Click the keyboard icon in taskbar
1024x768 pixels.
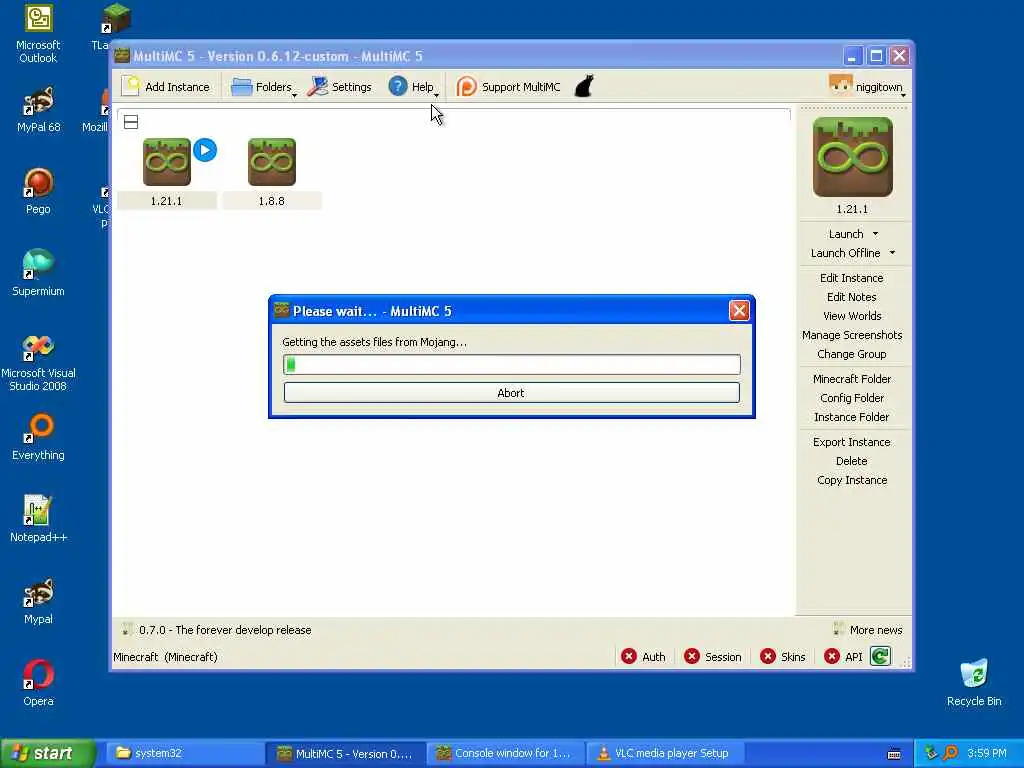pos(894,754)
